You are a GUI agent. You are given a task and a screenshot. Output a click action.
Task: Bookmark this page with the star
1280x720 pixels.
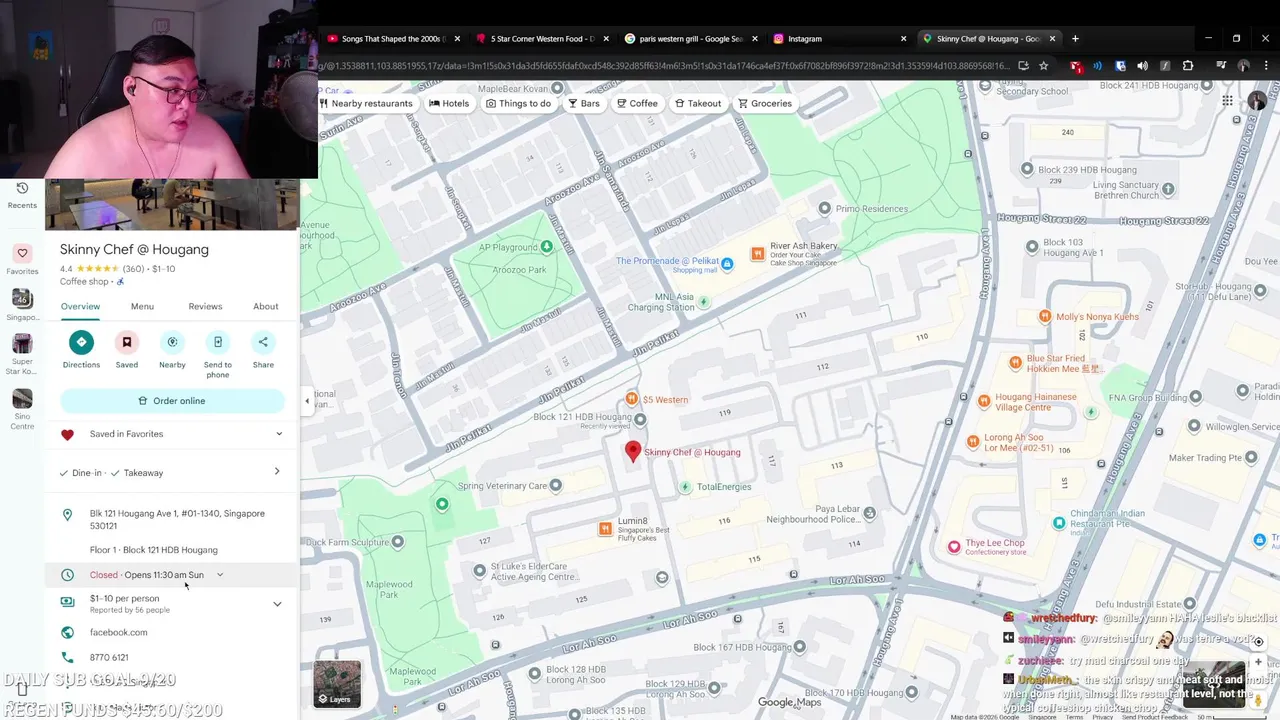coord(1043,66)
